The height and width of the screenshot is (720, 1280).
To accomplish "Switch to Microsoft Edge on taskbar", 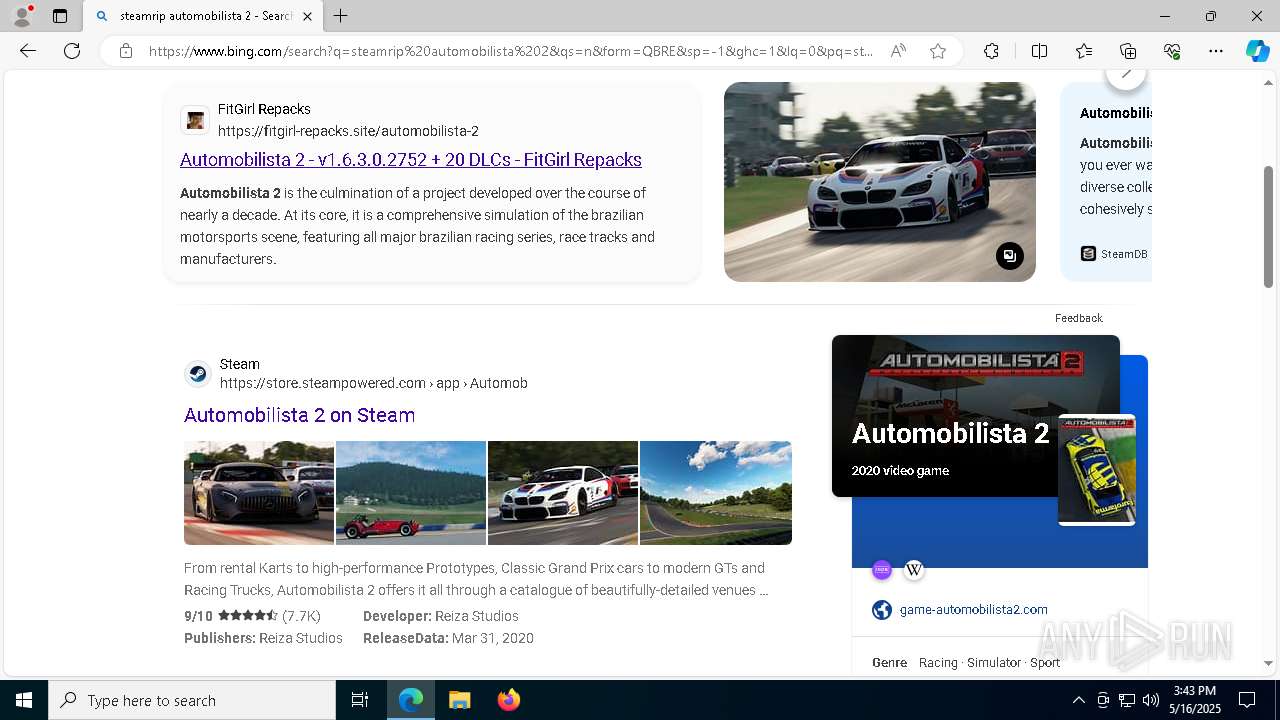I will coord(411,700).
